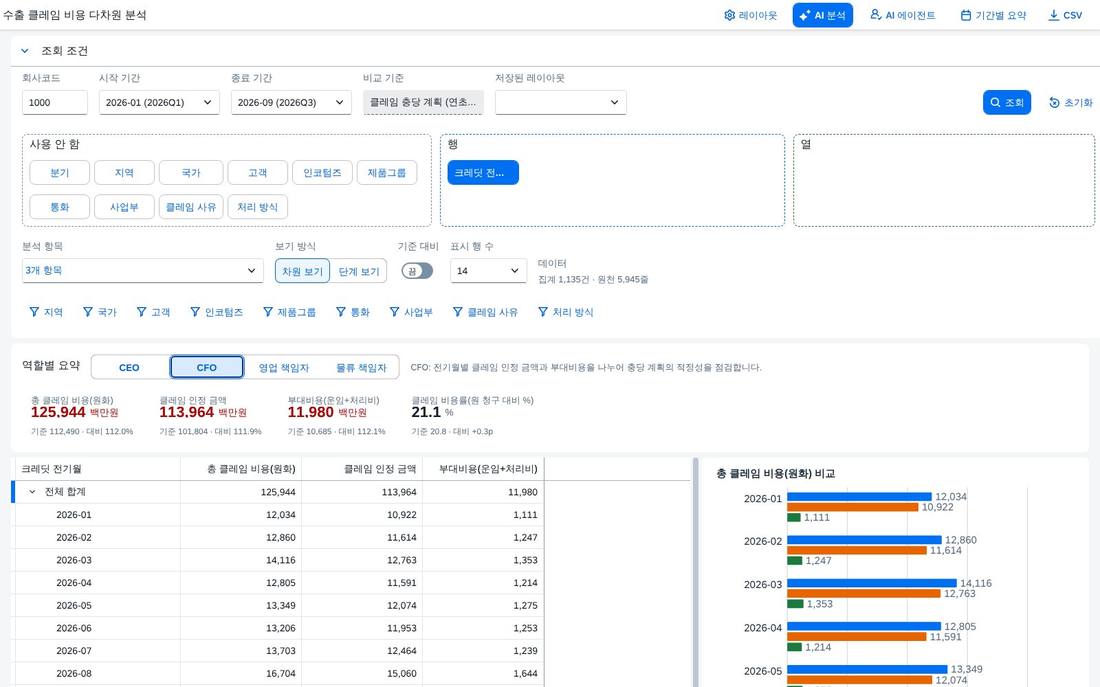This screenshot has height=687, width=1100.
Task: Open the 인코텀즈 funnel filter
Action: click(x=216, y=312)
